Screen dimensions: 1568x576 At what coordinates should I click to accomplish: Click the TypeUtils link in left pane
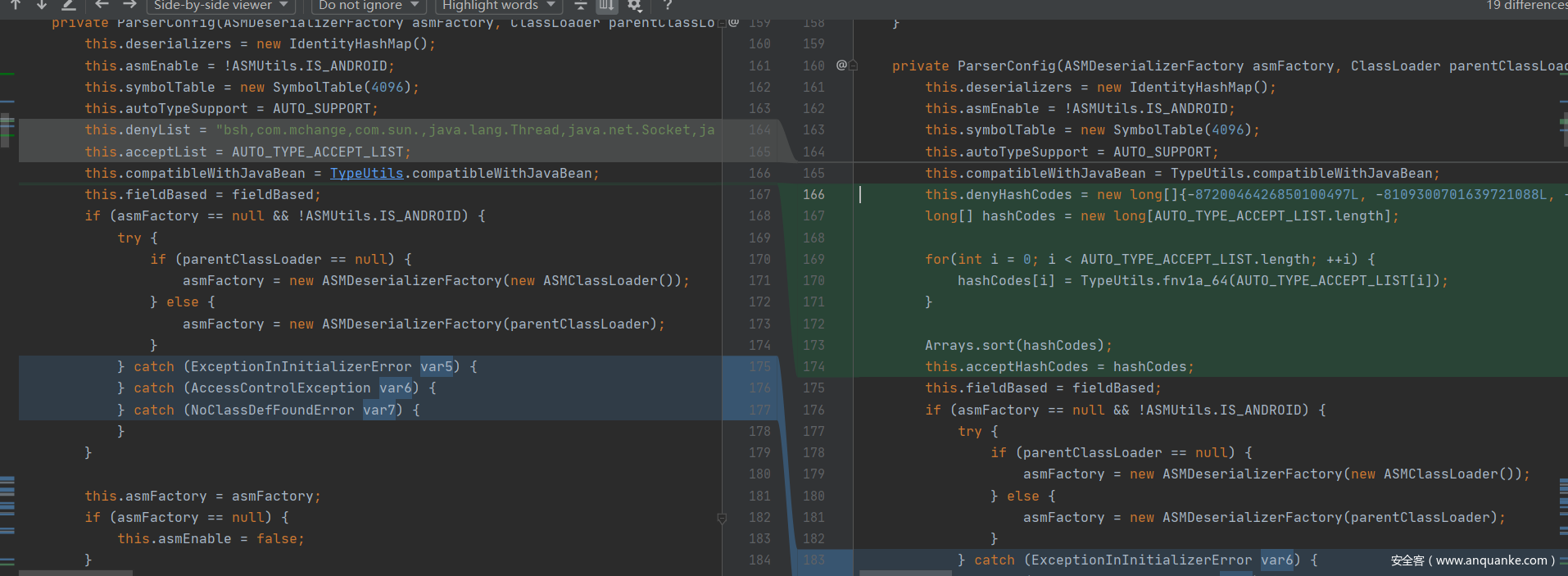click(x=366, y=173)
